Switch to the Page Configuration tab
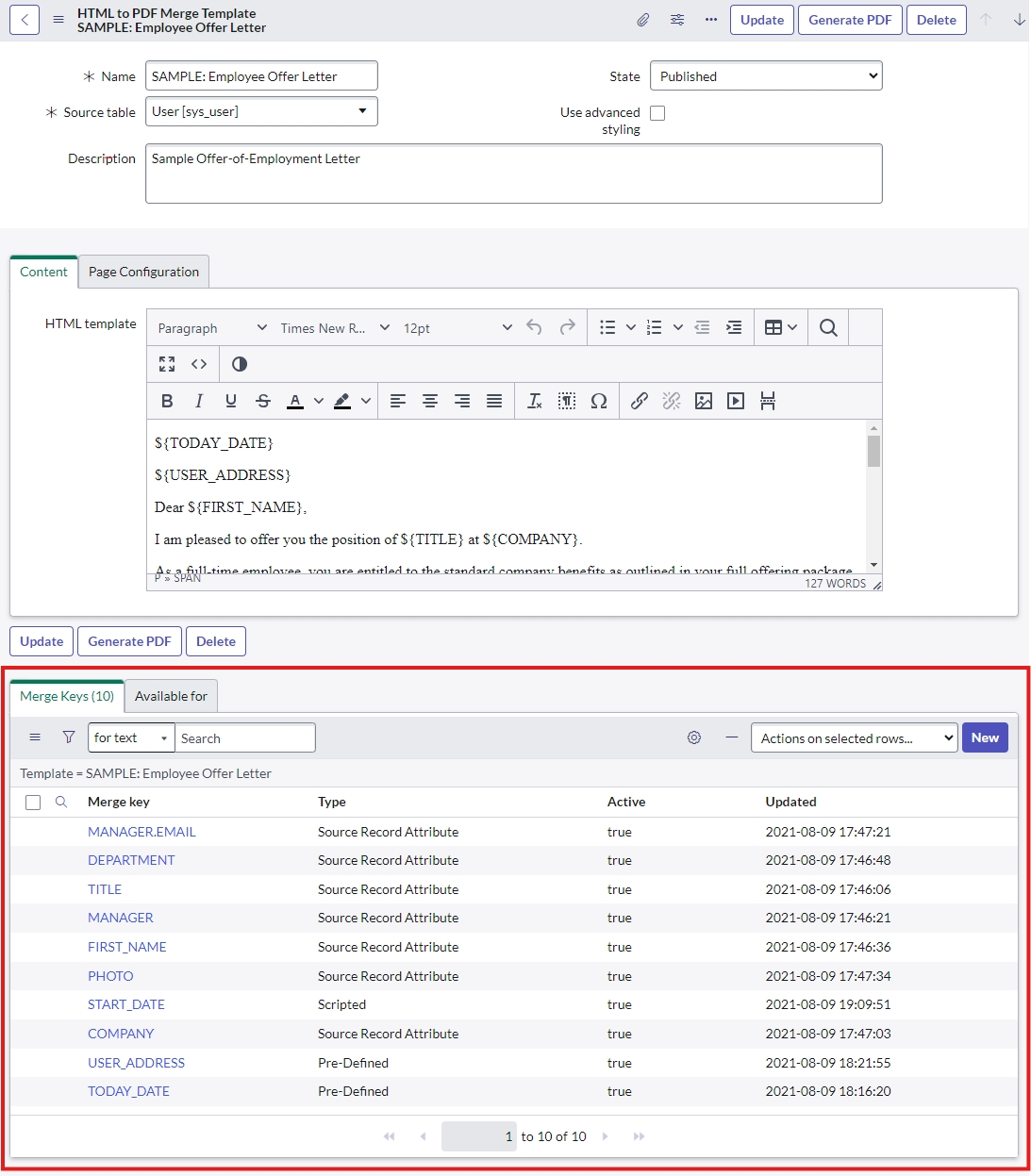This screenshot has height=1176, width=1031. tap(143, 272)
